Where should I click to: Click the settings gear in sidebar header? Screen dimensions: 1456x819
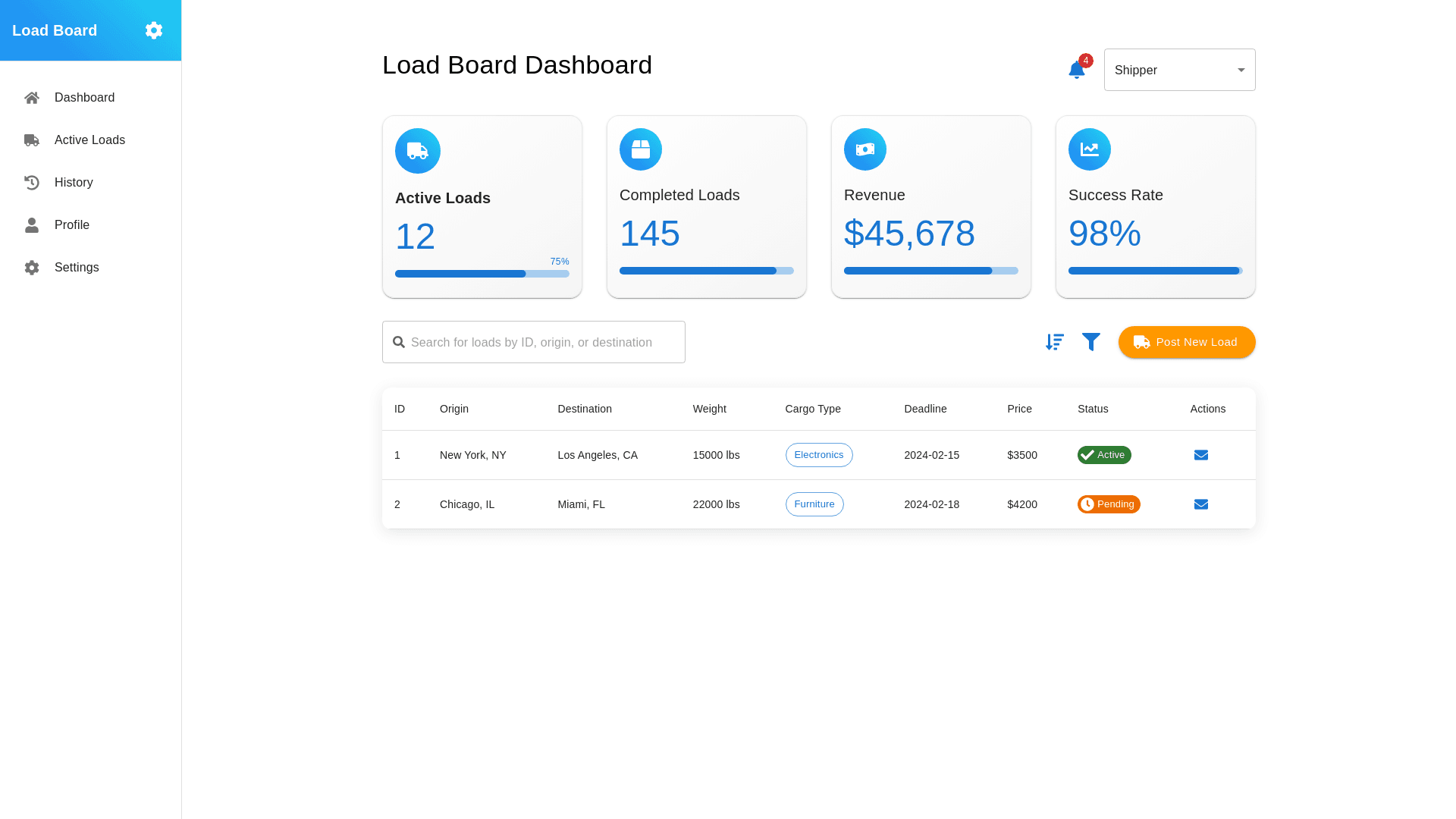tap(154, 30)
